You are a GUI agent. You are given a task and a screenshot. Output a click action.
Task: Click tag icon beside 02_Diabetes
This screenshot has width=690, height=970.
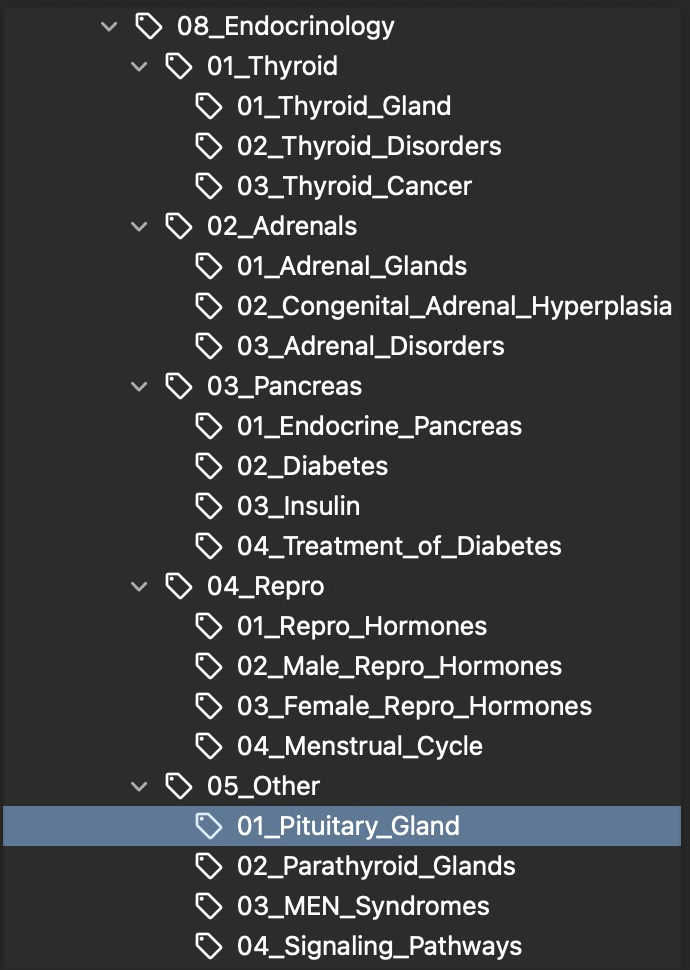click(208, 466)
